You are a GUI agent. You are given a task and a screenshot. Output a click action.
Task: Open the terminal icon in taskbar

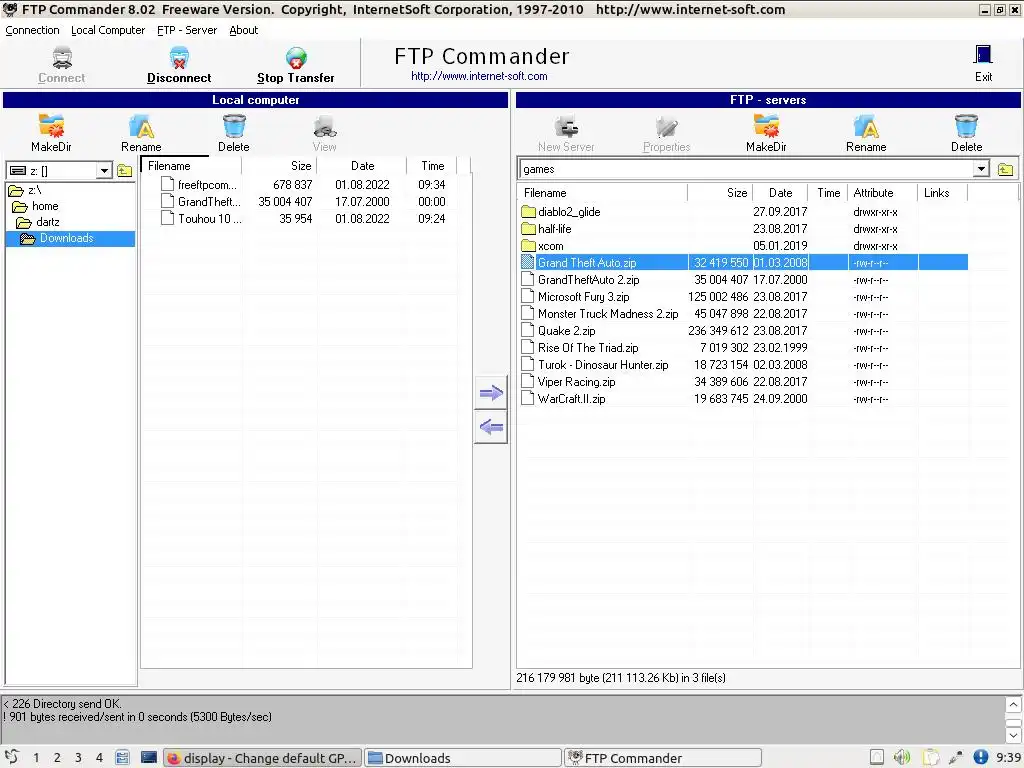[x=149, y=758]
